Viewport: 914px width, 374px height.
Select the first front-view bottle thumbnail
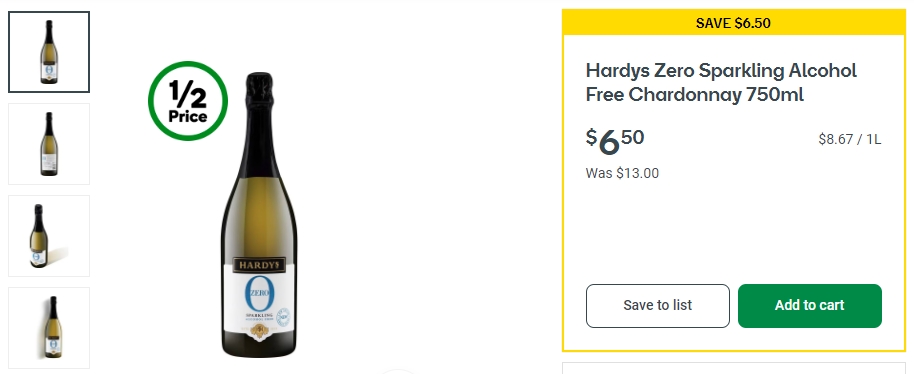pos(49,52)
